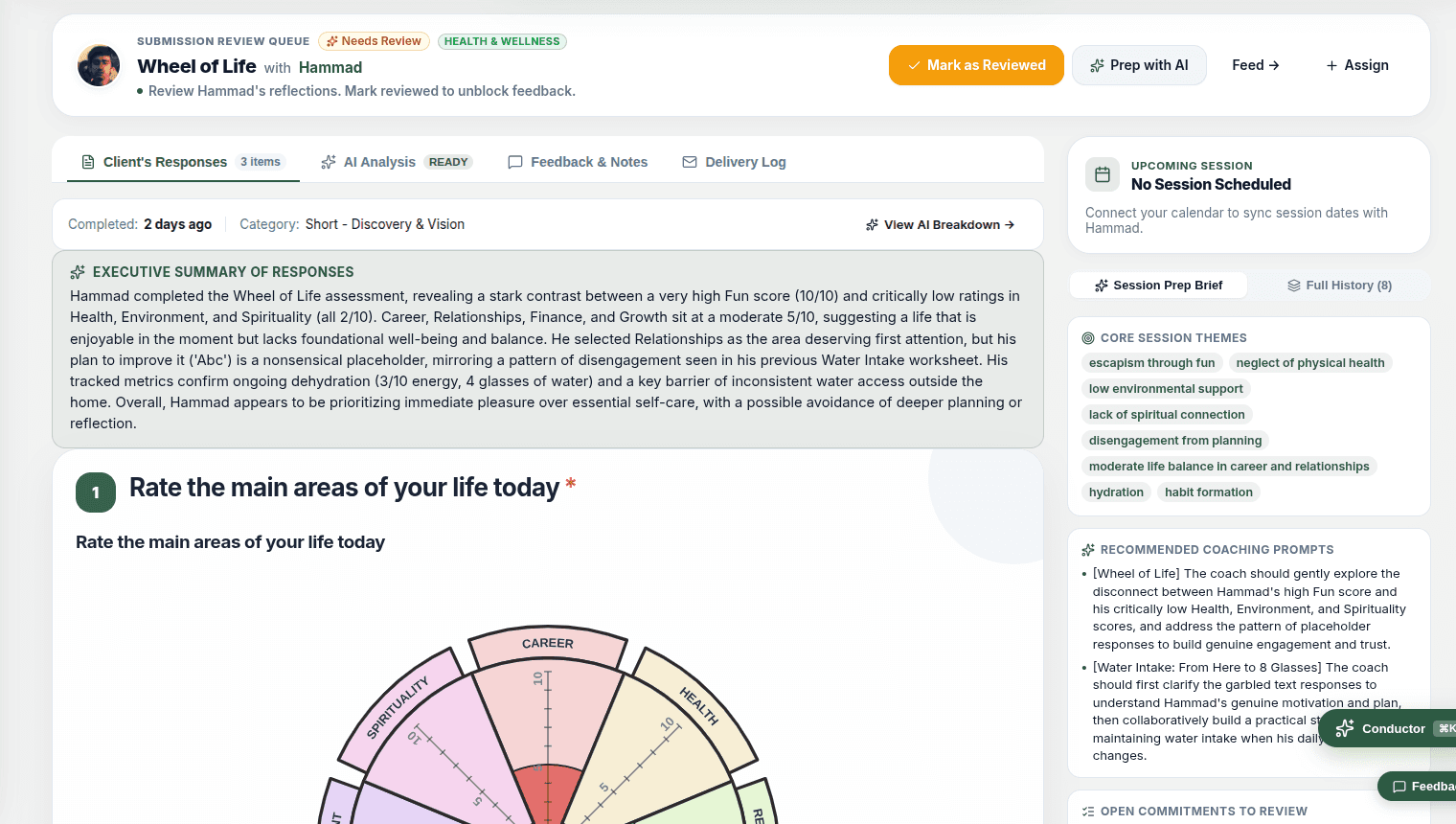The image size is (1456, 824).
Task: Click the target icon next to Core Session Themes
Action: tap(1088, 338)
